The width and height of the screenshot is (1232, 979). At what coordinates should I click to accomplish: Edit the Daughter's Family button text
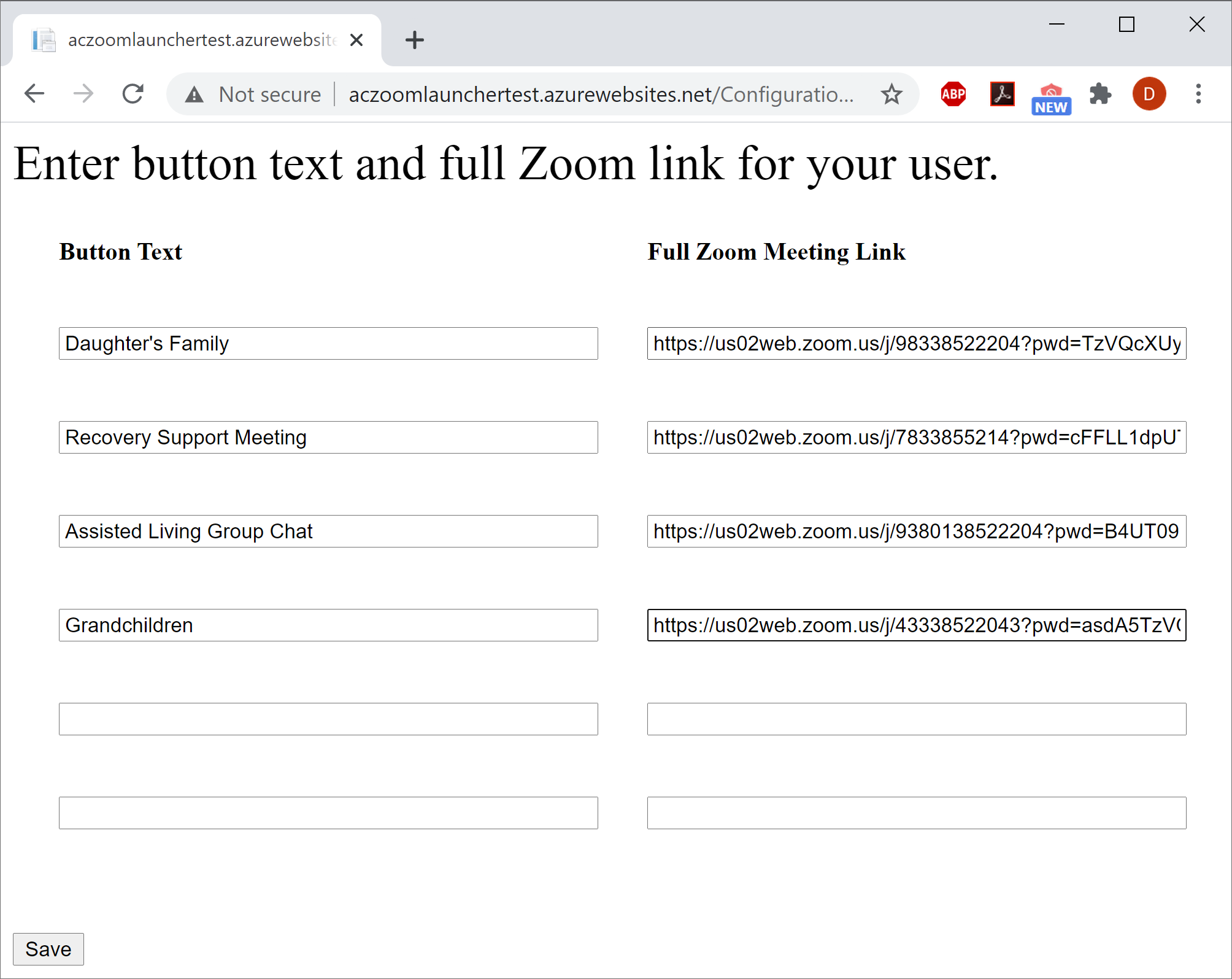point(328,343)
